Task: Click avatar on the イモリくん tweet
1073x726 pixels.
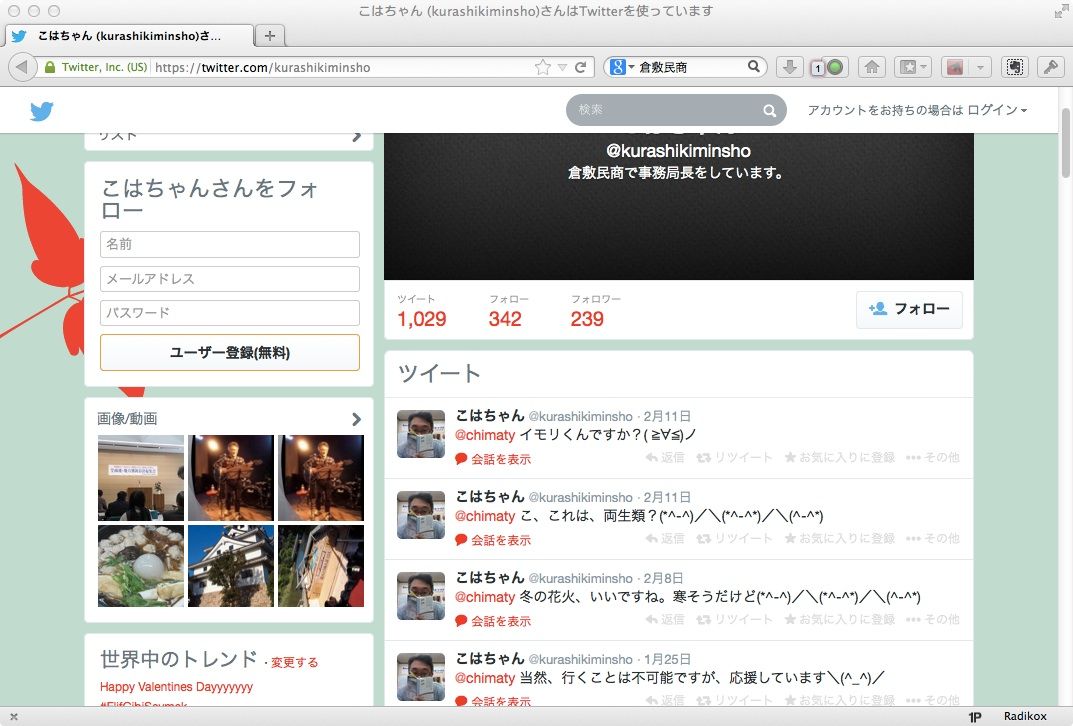Action: (421, 434)
